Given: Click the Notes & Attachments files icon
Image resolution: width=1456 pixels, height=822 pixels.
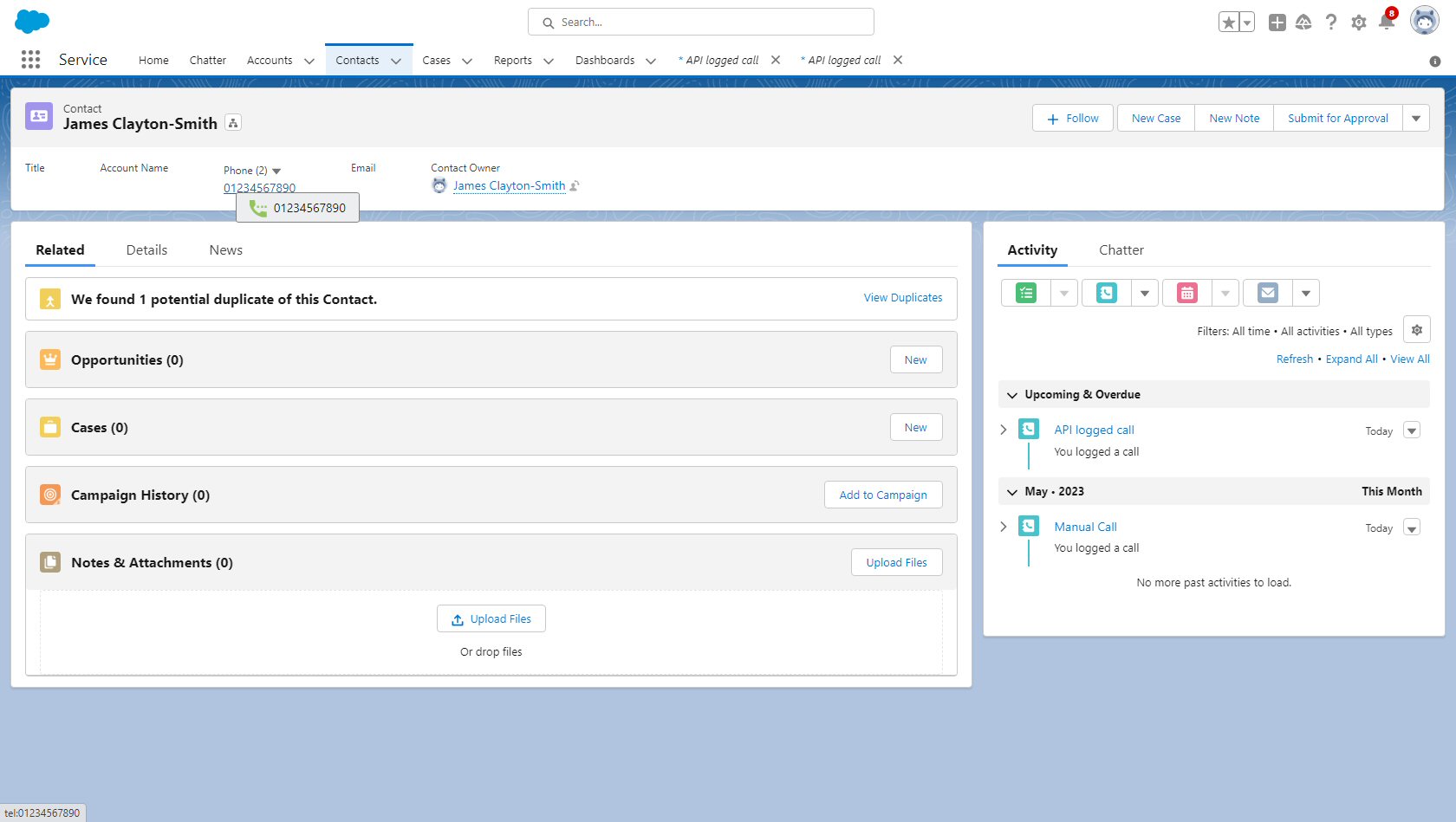Looking at the screenshot, I should 50,562.
